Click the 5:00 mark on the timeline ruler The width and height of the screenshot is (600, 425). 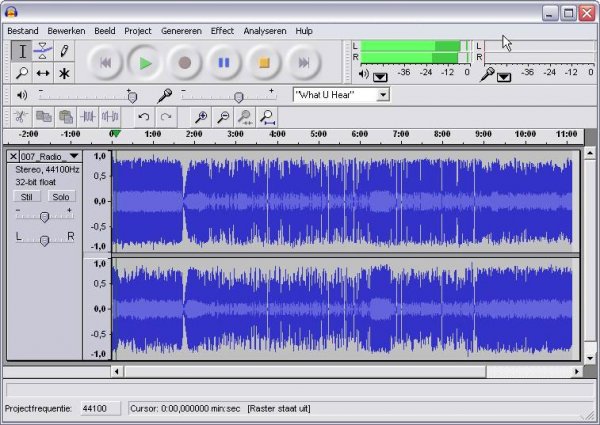click(318, 134)
